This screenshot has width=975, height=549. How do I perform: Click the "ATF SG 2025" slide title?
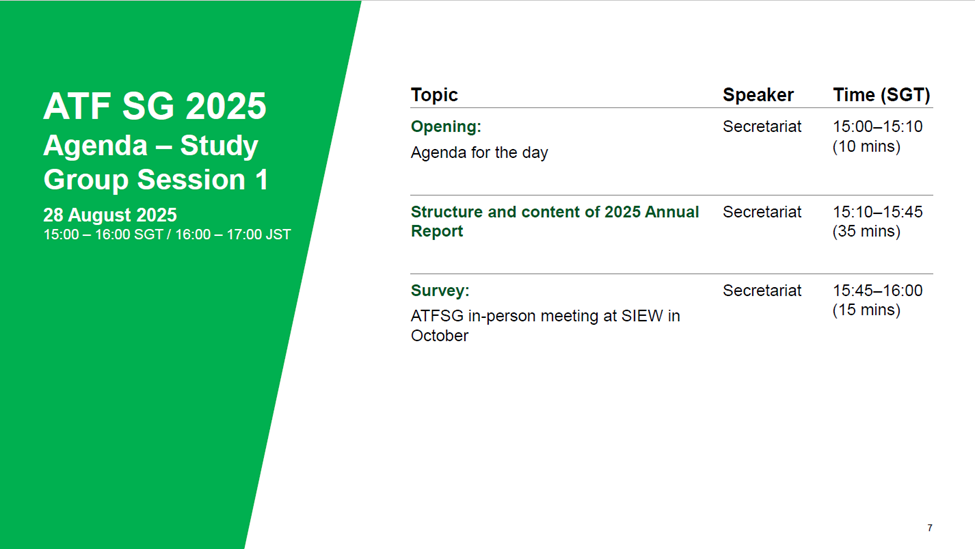click(154, 106)
